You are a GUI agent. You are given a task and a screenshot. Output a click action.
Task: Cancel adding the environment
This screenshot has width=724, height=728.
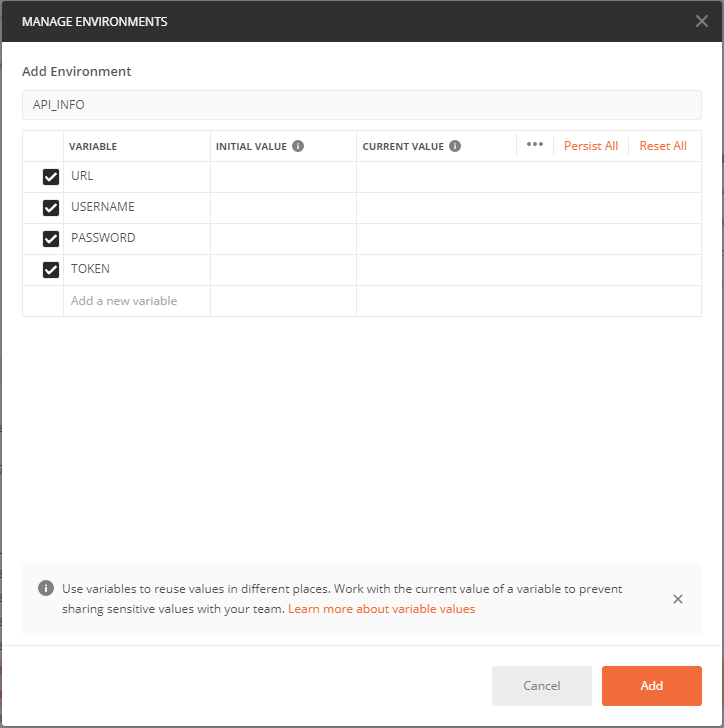pos(541,686)
